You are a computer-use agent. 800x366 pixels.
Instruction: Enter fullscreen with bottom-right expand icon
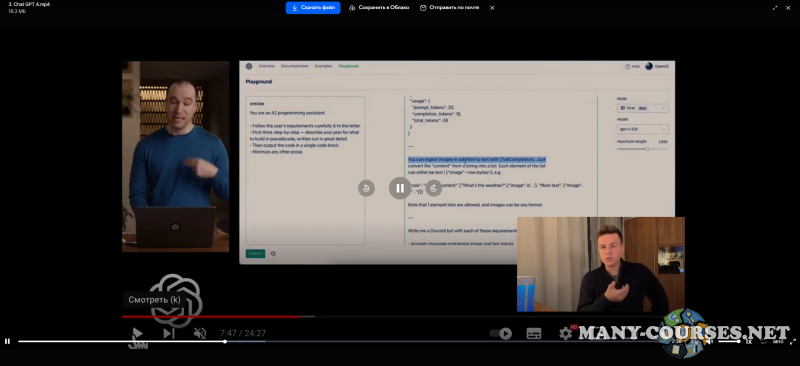coord(793,341)
